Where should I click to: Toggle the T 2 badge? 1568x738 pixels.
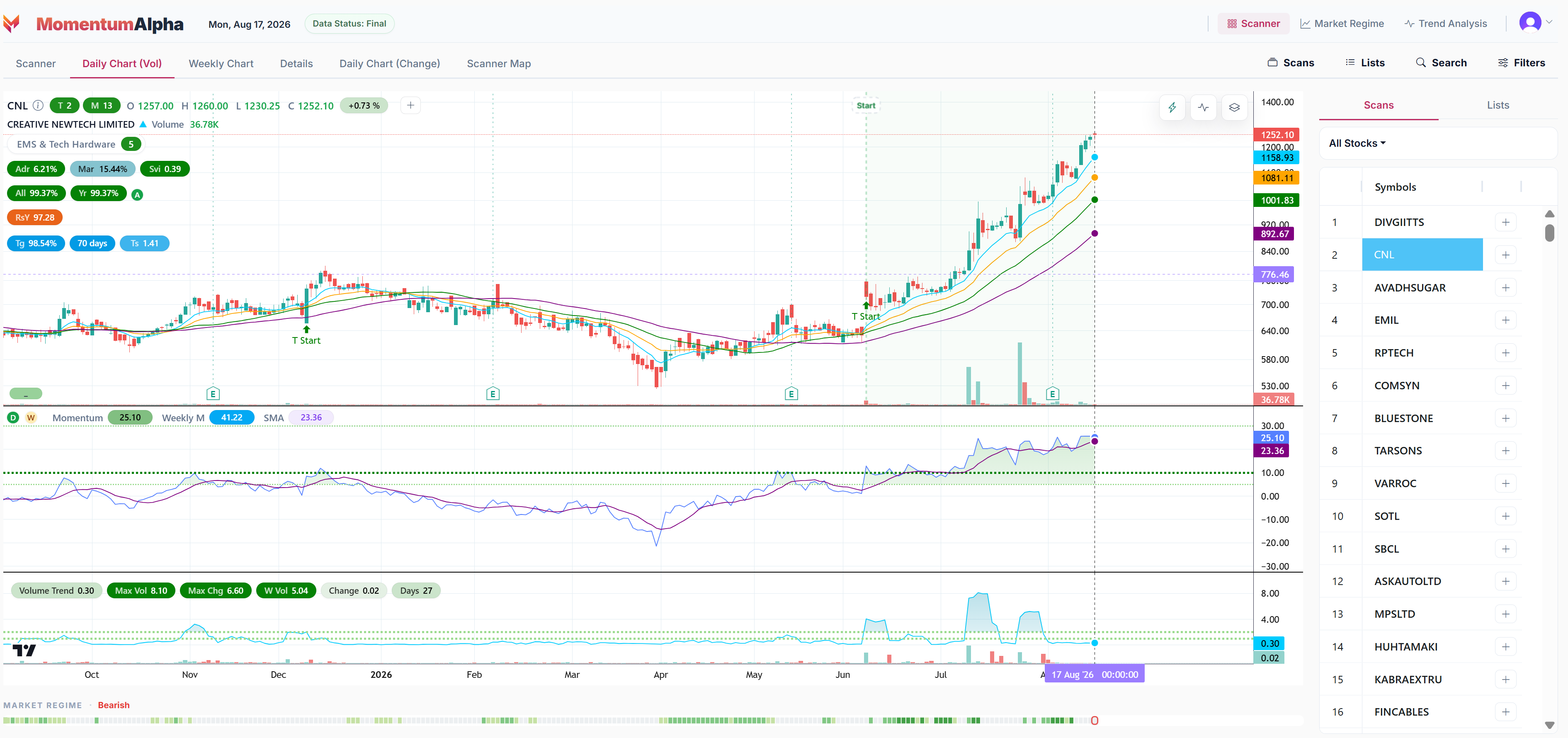(65, 105)
